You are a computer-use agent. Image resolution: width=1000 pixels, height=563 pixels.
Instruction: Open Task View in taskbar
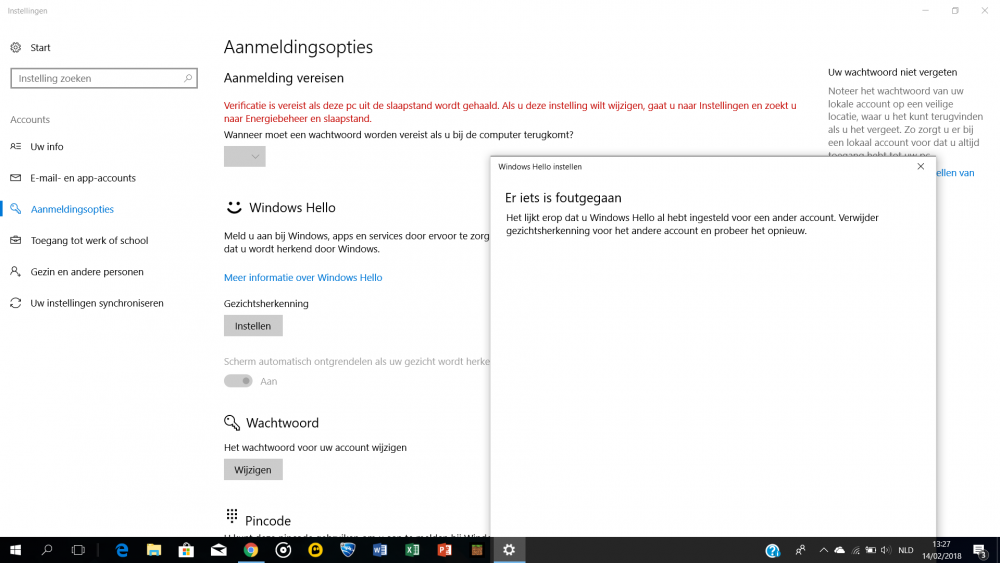pos(78,550)
